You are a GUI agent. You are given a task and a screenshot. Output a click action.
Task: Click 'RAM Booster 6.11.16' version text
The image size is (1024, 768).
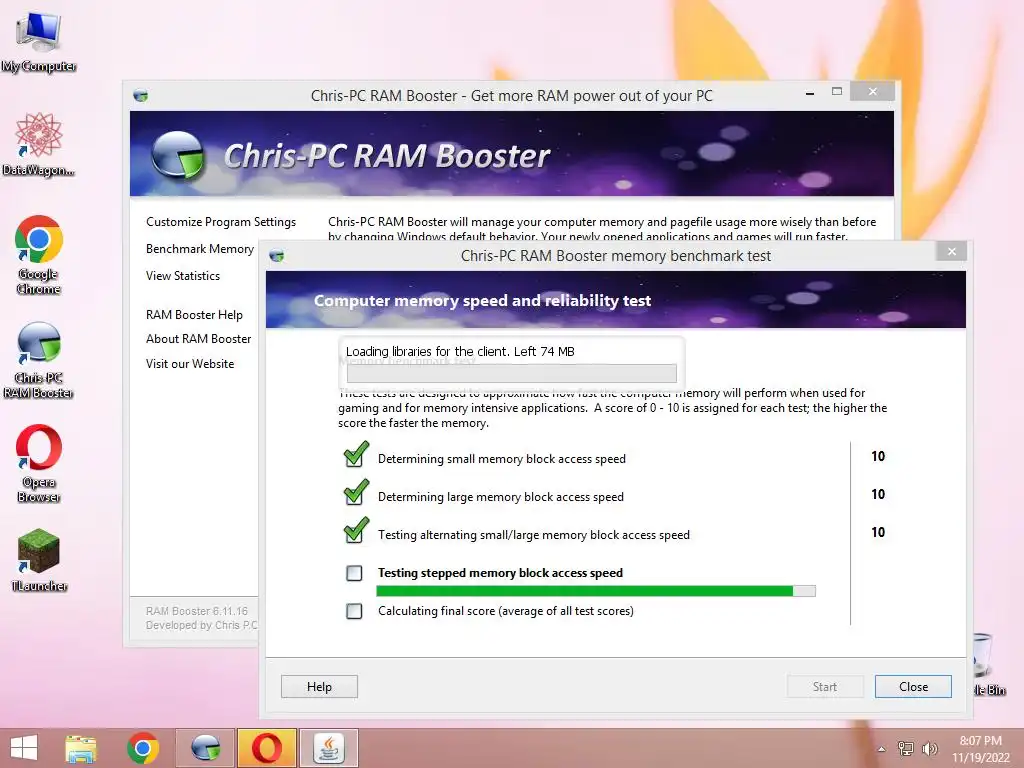(197, 611)
